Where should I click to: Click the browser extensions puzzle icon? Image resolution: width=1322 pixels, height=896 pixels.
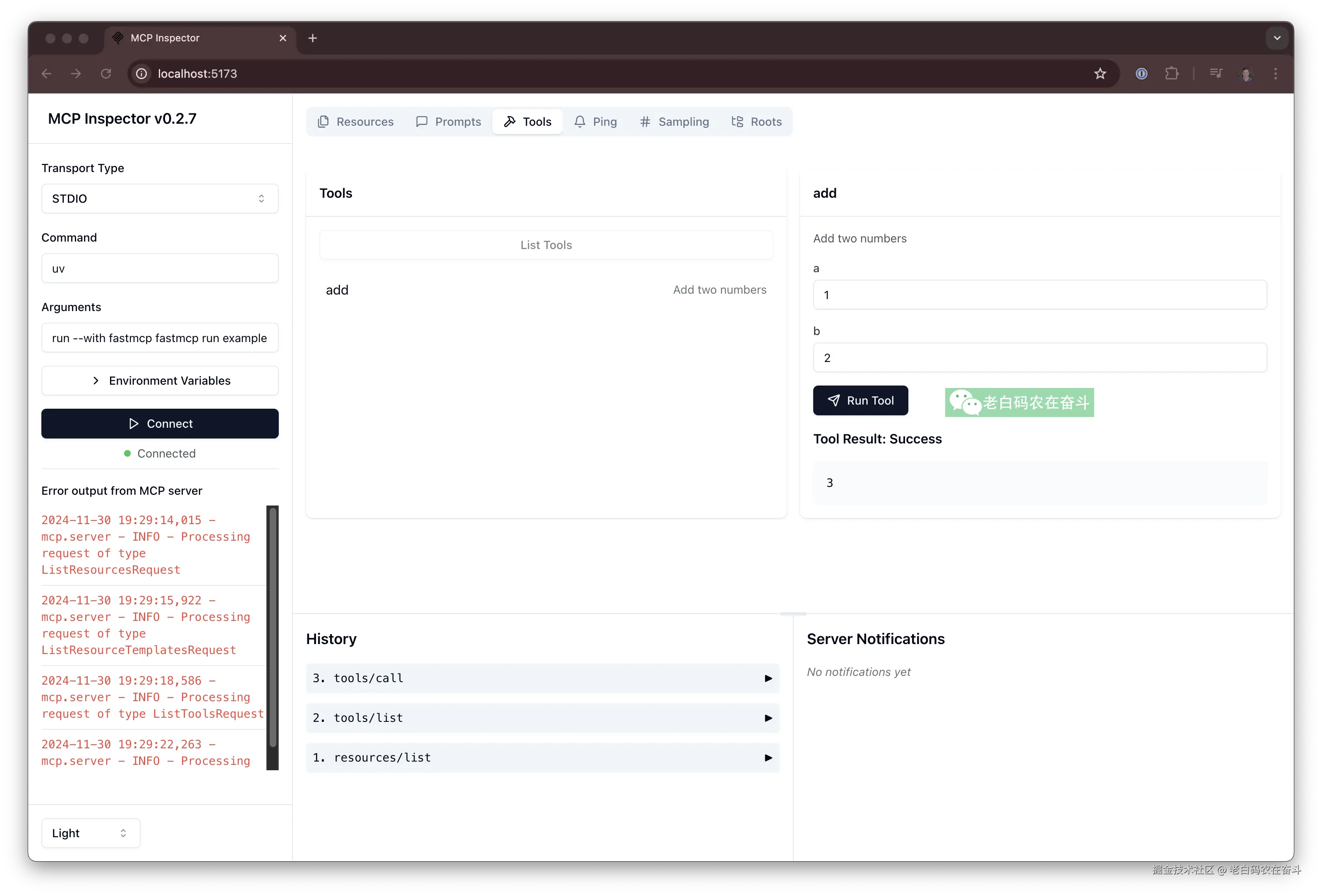pos(1172,73)
